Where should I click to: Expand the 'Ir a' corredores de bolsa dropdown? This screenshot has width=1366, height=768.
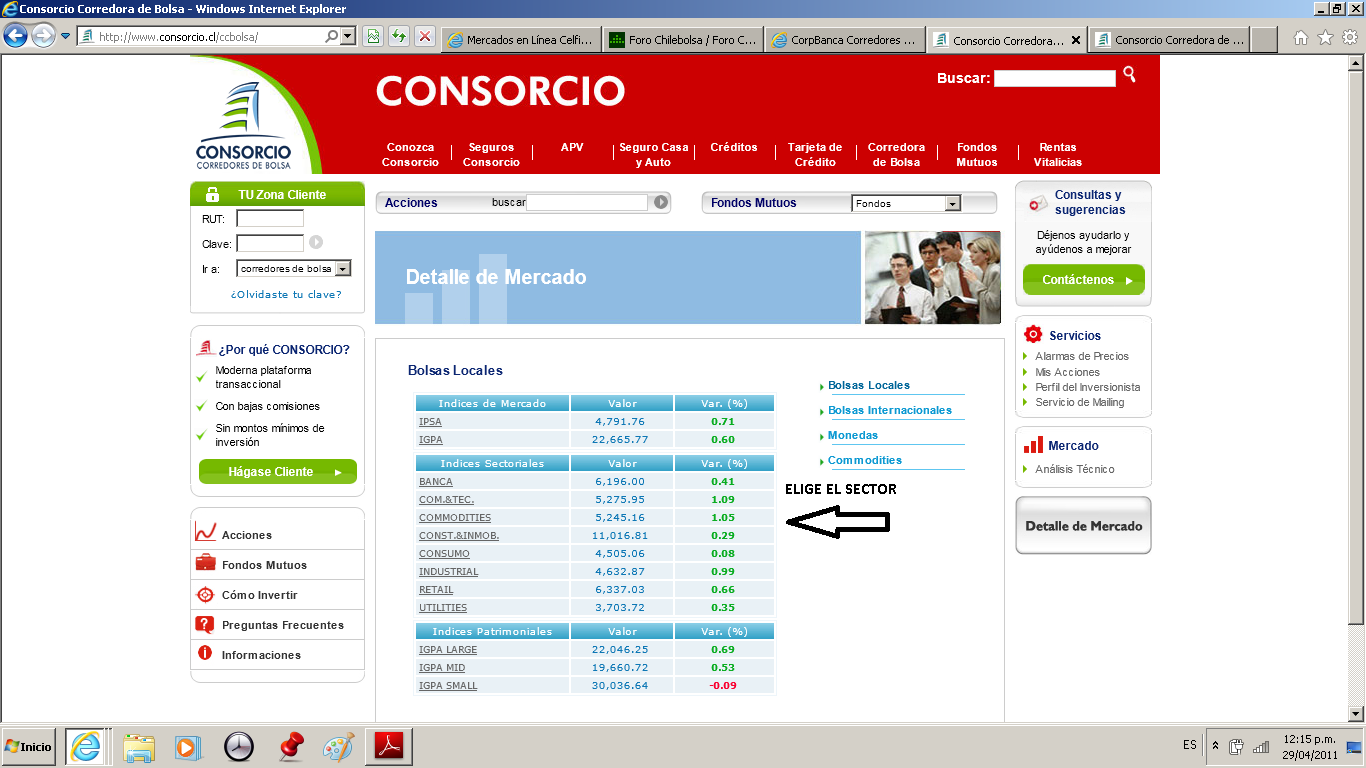click(x=343, y=269)
